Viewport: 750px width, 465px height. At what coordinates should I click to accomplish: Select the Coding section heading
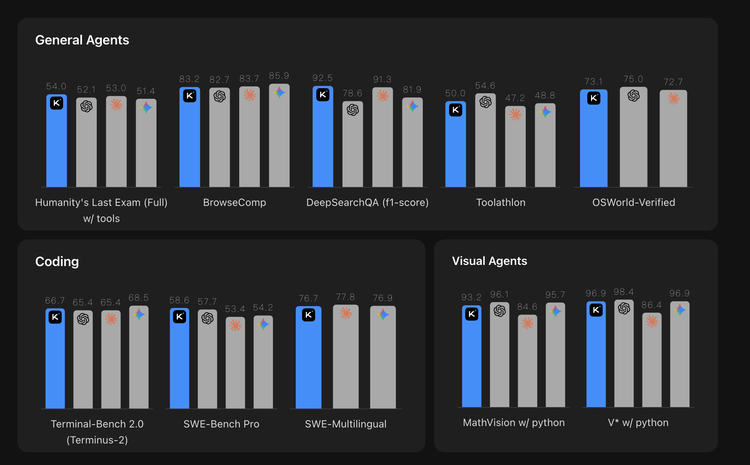click(57, 262)
